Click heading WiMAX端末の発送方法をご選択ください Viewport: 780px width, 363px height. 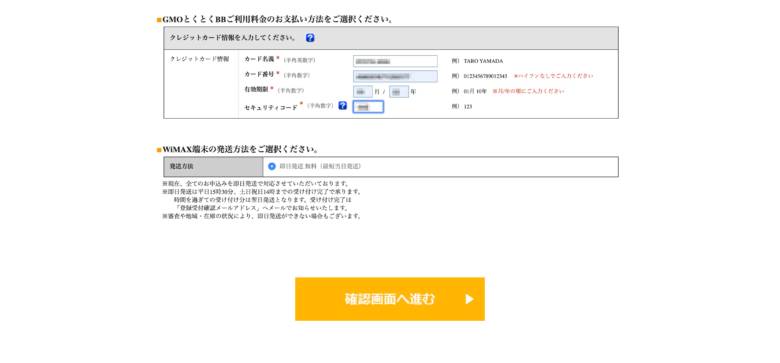[x=240, y=149]
